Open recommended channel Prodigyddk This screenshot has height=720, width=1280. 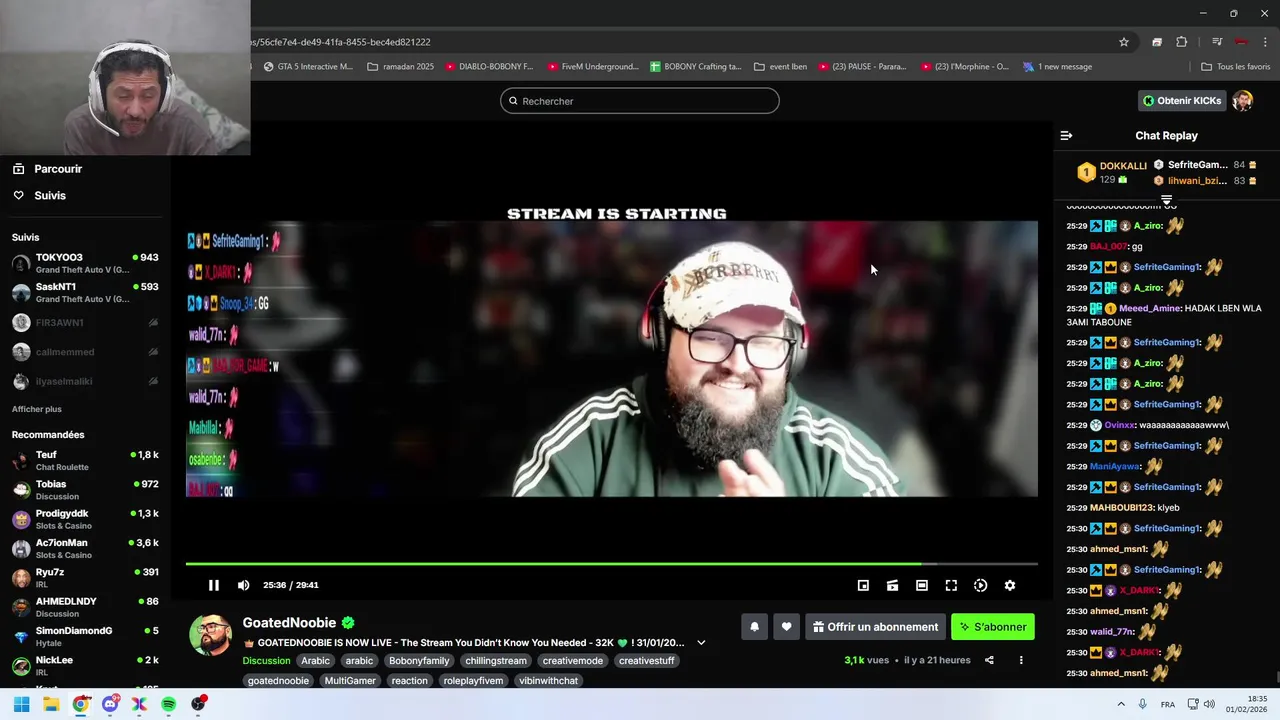85,519
